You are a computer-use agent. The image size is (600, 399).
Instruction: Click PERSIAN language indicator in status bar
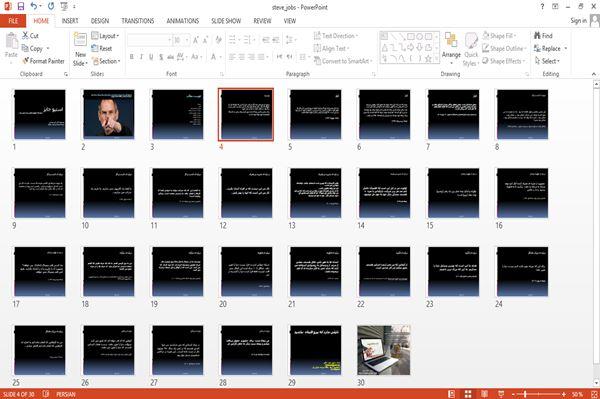66,394
